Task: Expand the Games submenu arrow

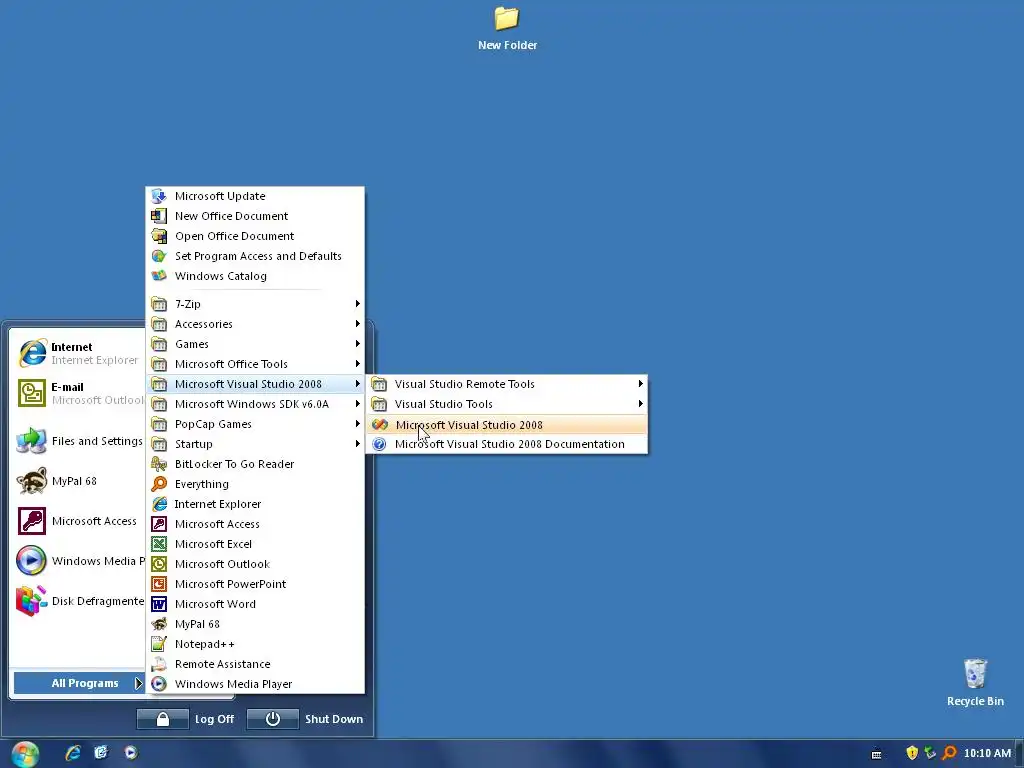Action: pos(357,344)
